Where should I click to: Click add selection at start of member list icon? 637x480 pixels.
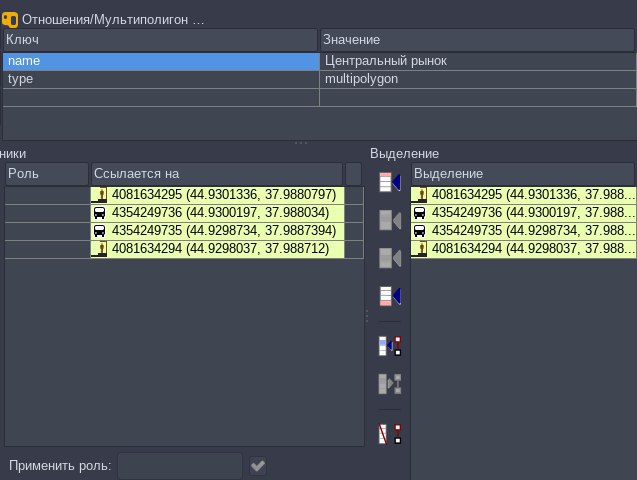389,183
